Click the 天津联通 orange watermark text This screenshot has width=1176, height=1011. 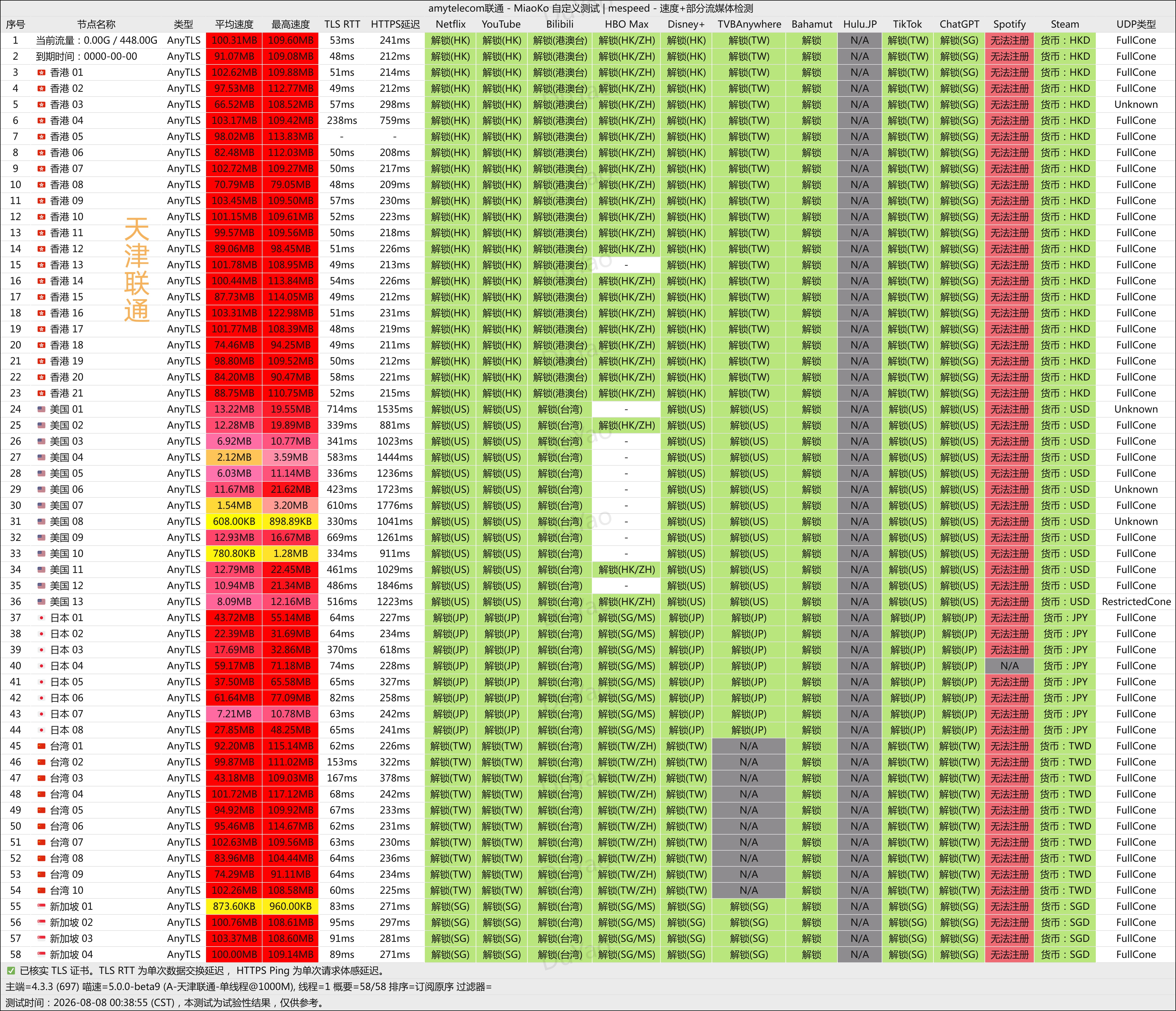coord(137,270)
